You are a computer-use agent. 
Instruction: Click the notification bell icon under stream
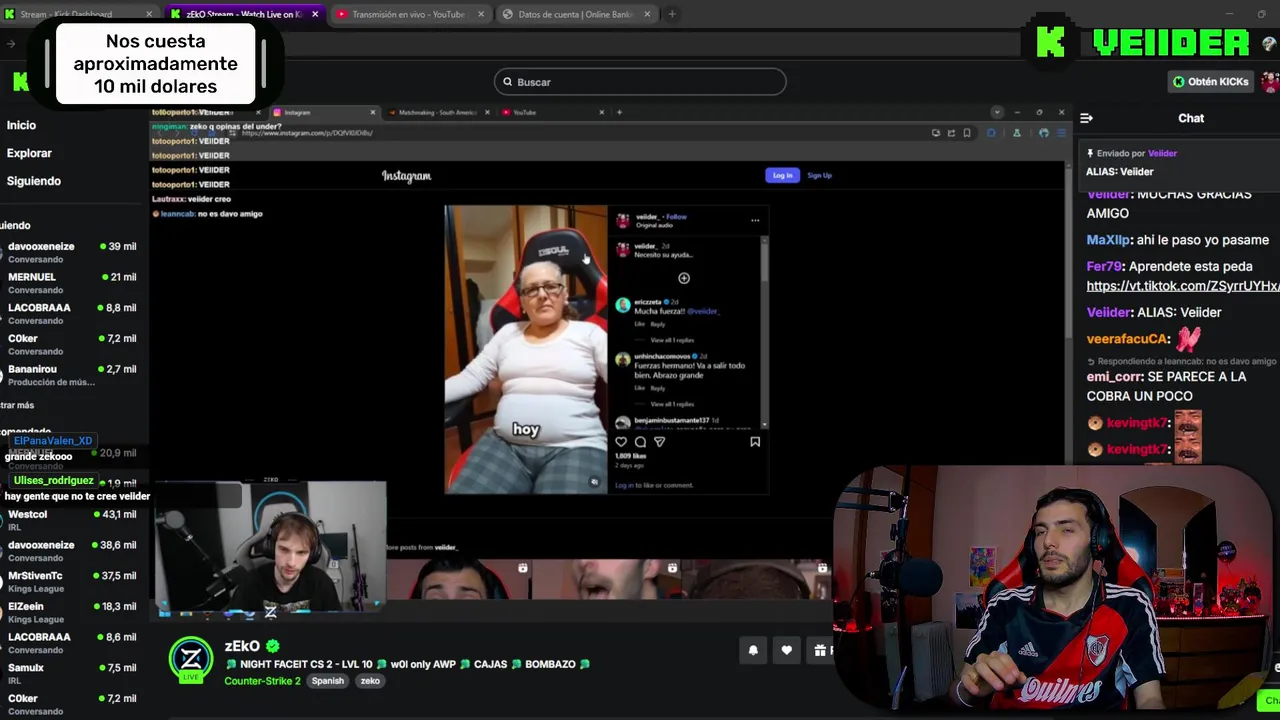point(753,651)
